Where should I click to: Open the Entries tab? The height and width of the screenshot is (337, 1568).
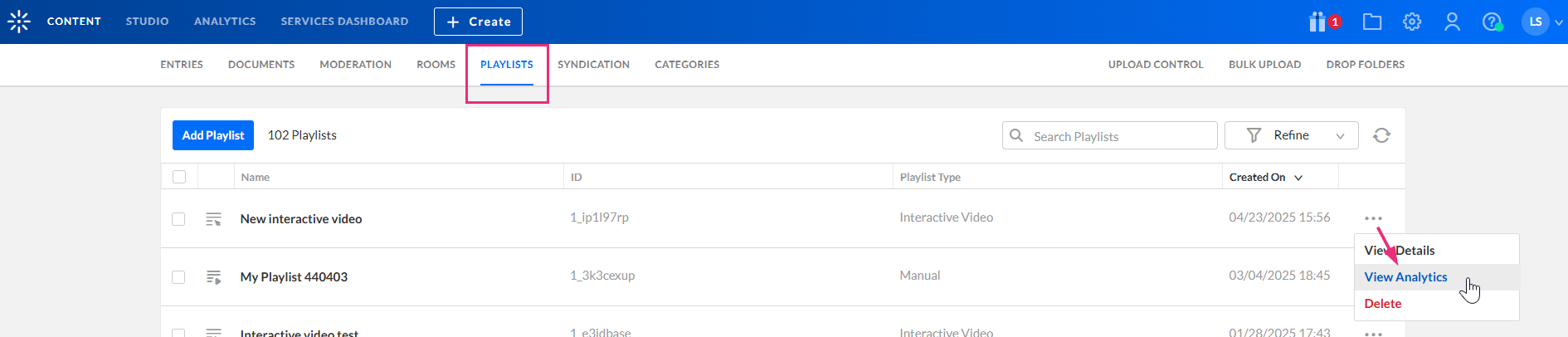pyautogui.click(x=182, y=65)
